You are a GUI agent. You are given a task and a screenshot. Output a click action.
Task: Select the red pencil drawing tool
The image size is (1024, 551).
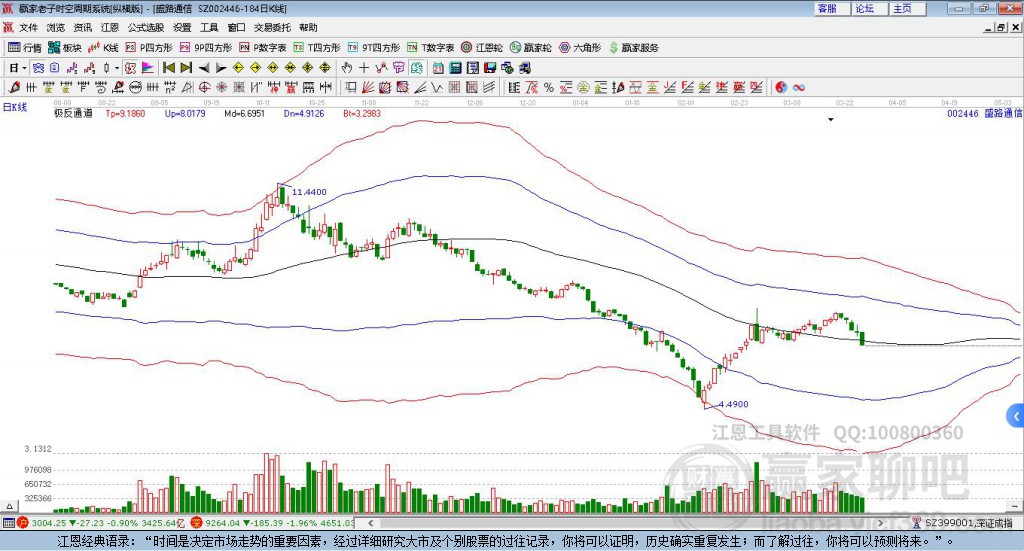14,87
